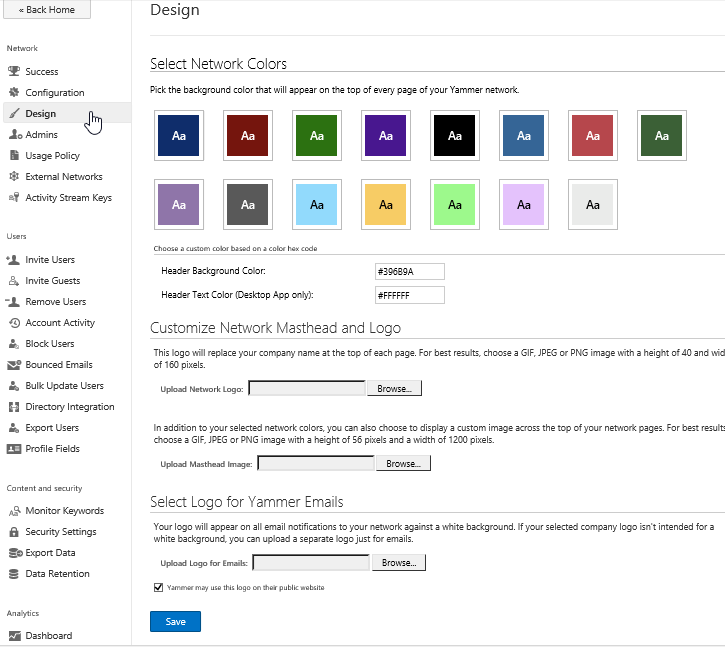The image size is (725, 647).
Task: Click the Admins person icon
Action: pyautogui.click(x=14, y=135)
